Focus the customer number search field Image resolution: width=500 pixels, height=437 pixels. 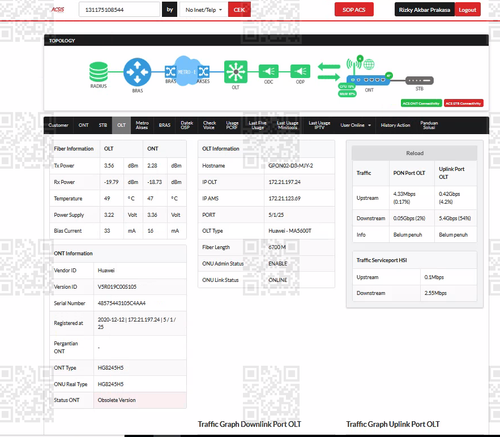pos(119,10)
